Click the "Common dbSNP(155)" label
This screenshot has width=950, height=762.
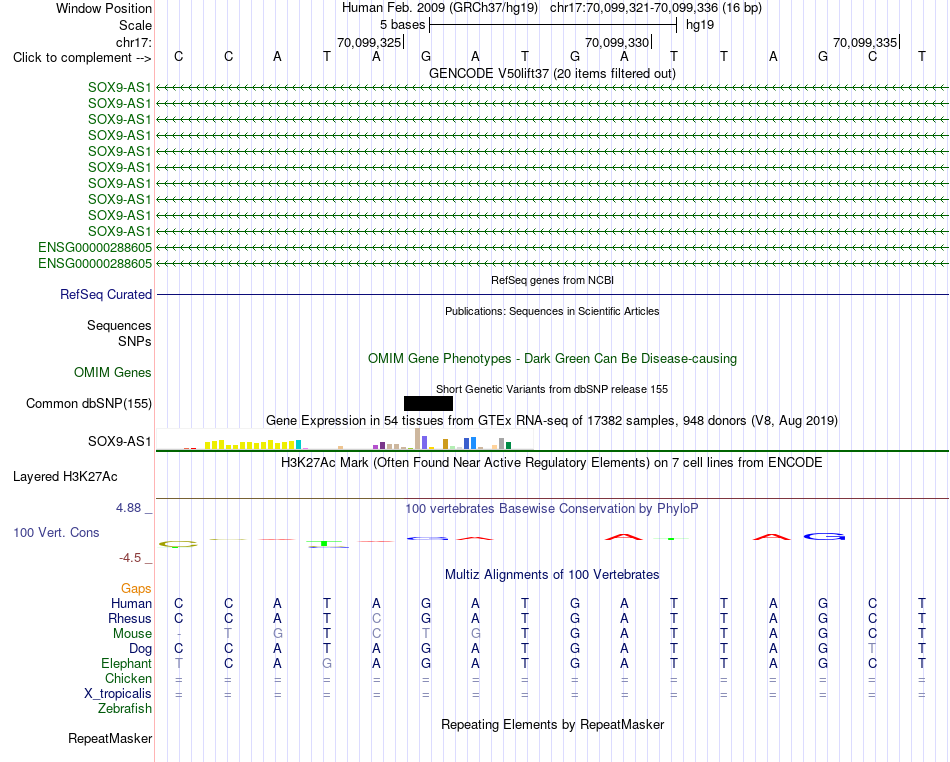88,403
